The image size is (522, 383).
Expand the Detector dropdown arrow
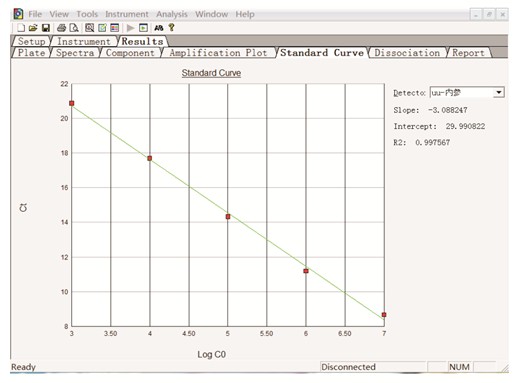[499, 92]
